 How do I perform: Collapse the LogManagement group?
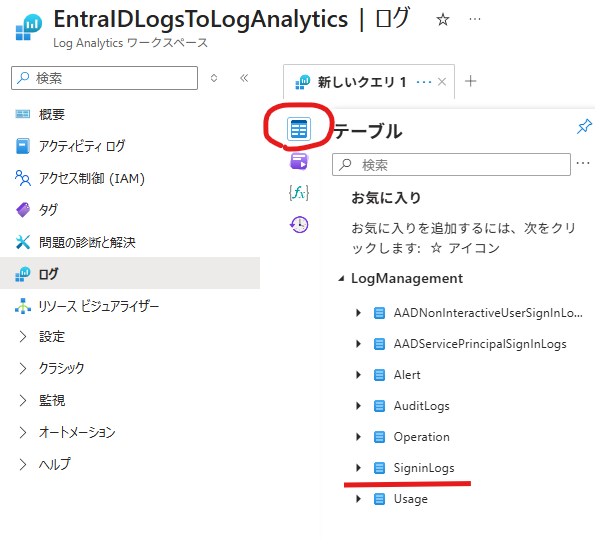coord(341,279)
